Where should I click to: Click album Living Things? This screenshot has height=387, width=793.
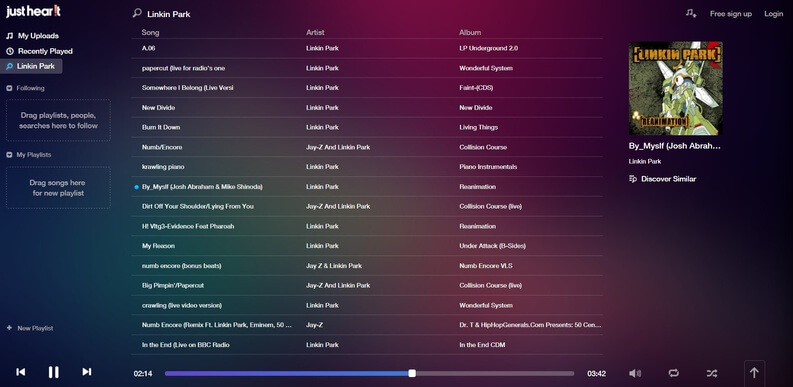click(478, 127)
